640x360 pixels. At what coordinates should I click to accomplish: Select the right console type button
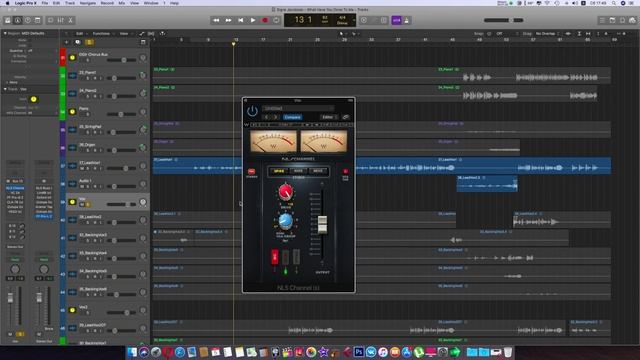[318, 171]
